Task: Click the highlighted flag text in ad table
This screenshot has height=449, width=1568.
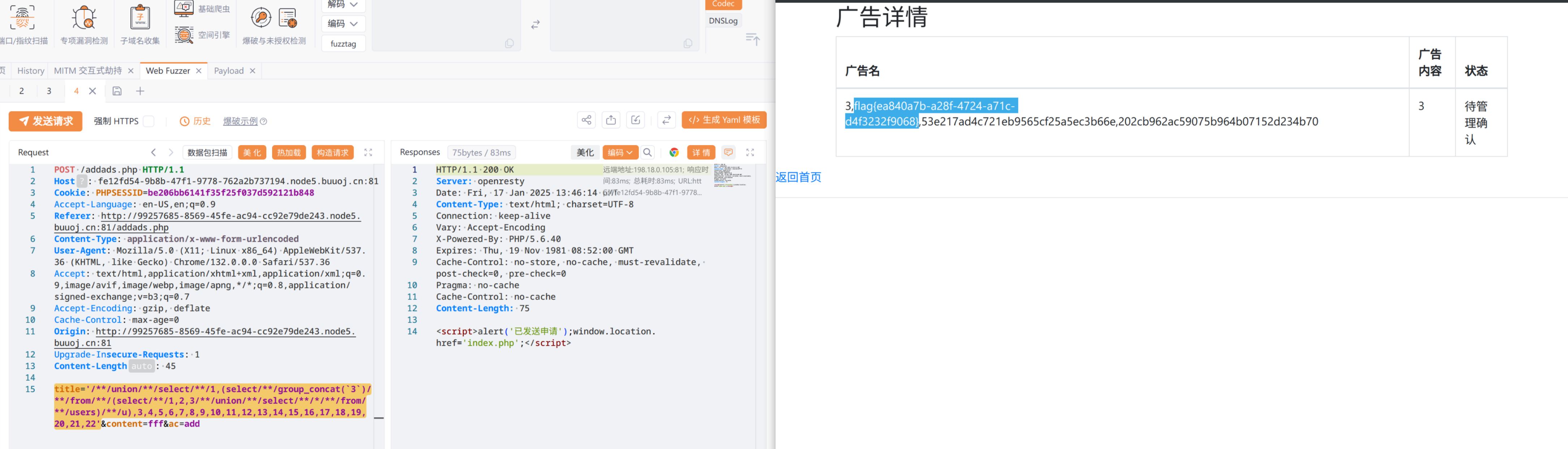Action: coord(931,114)
